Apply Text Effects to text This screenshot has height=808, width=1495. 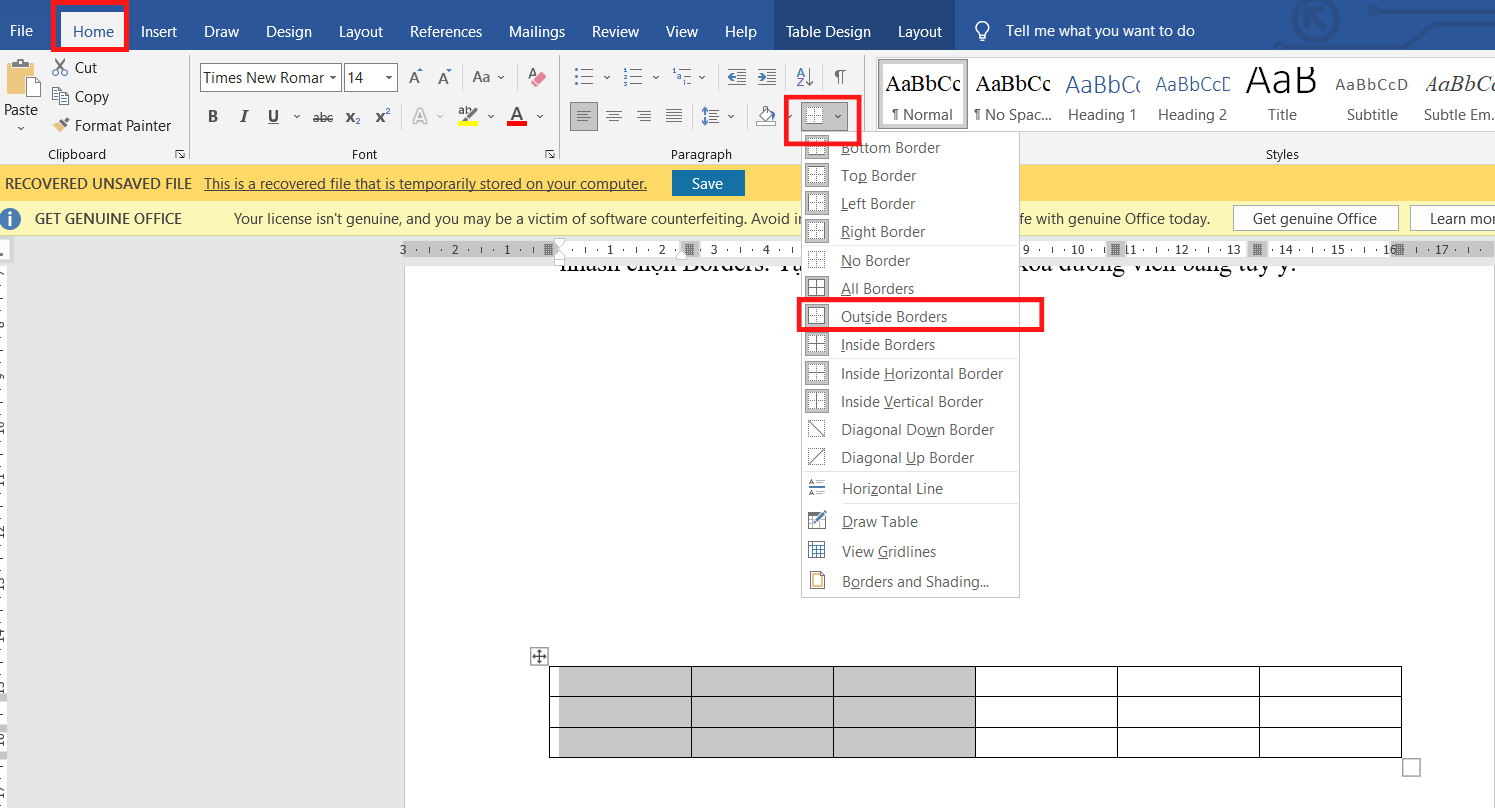coord(419,117)
